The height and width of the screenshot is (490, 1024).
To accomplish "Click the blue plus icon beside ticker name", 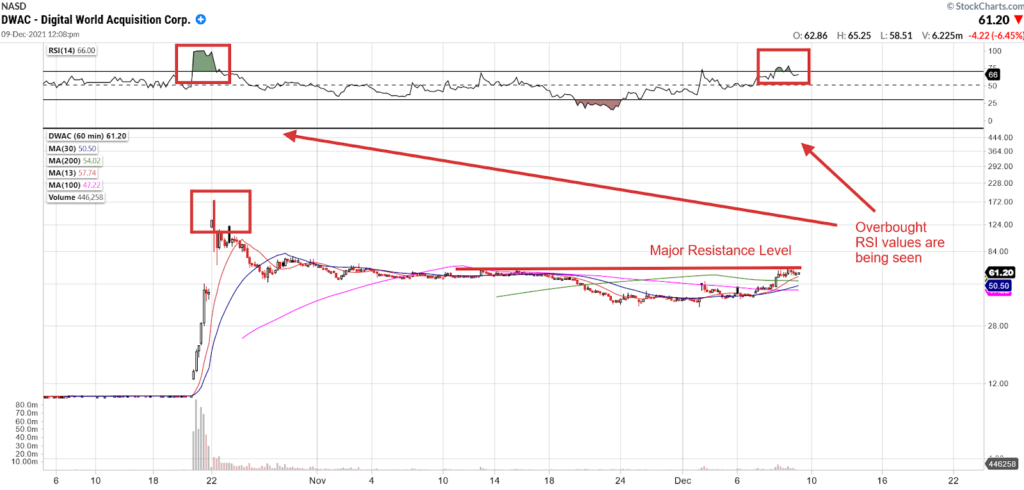I will pyautogui.click(x=201, y=20).
